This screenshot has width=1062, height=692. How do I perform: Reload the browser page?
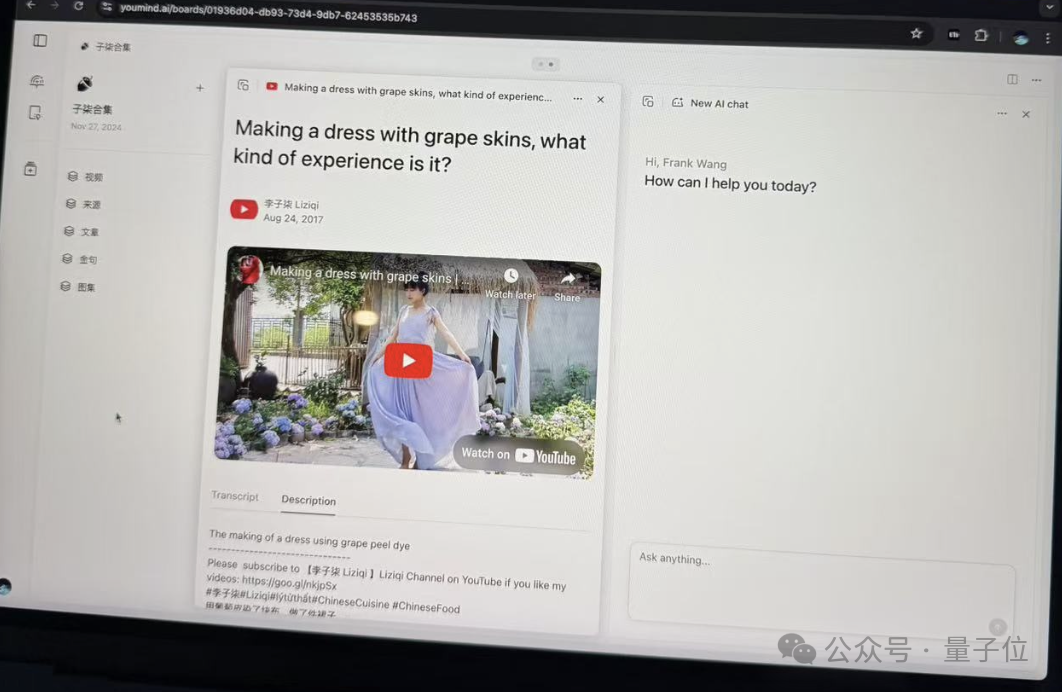(79, 6)
